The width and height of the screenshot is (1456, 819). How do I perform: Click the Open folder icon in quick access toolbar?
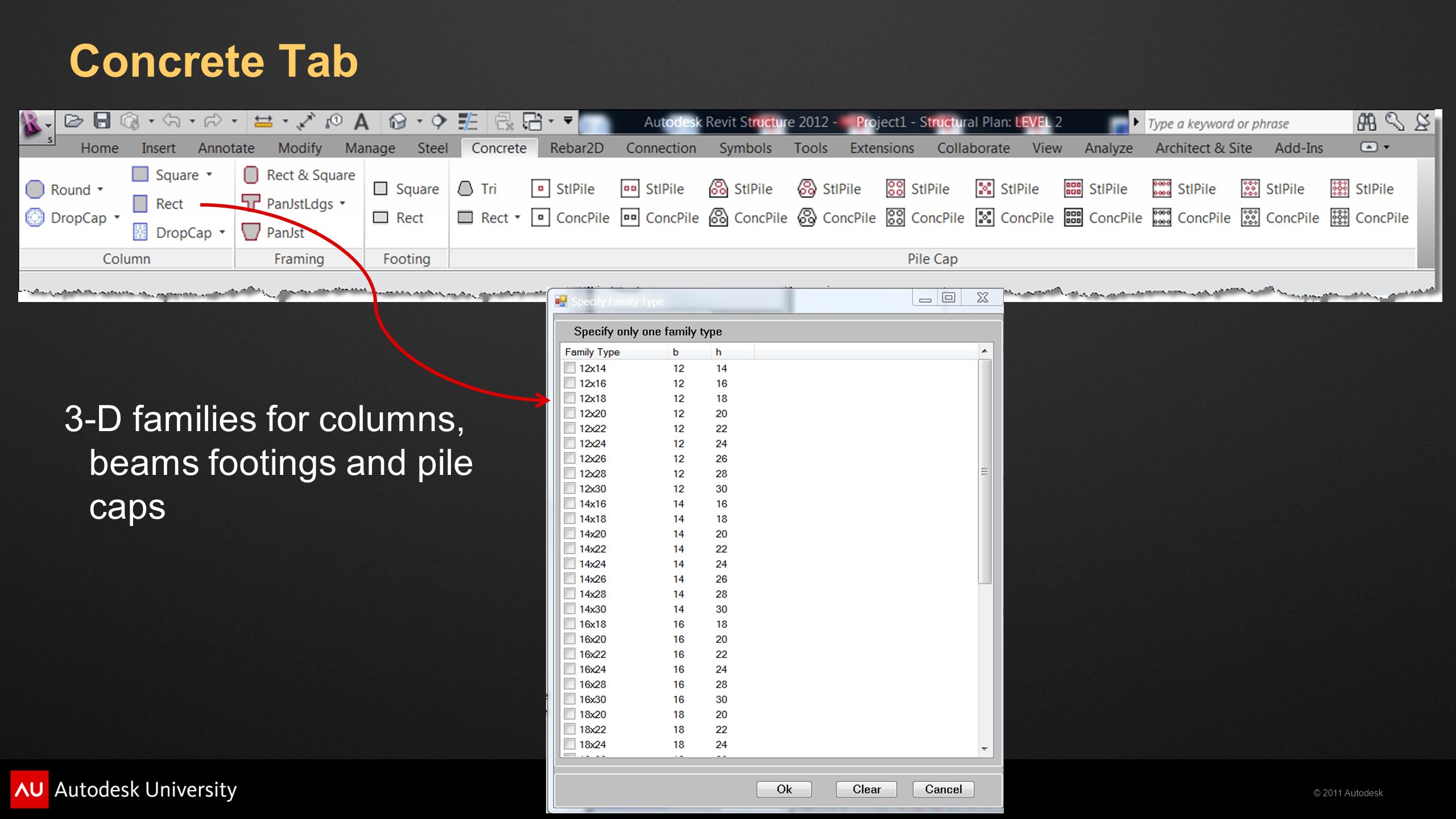(x=73, y=121)
